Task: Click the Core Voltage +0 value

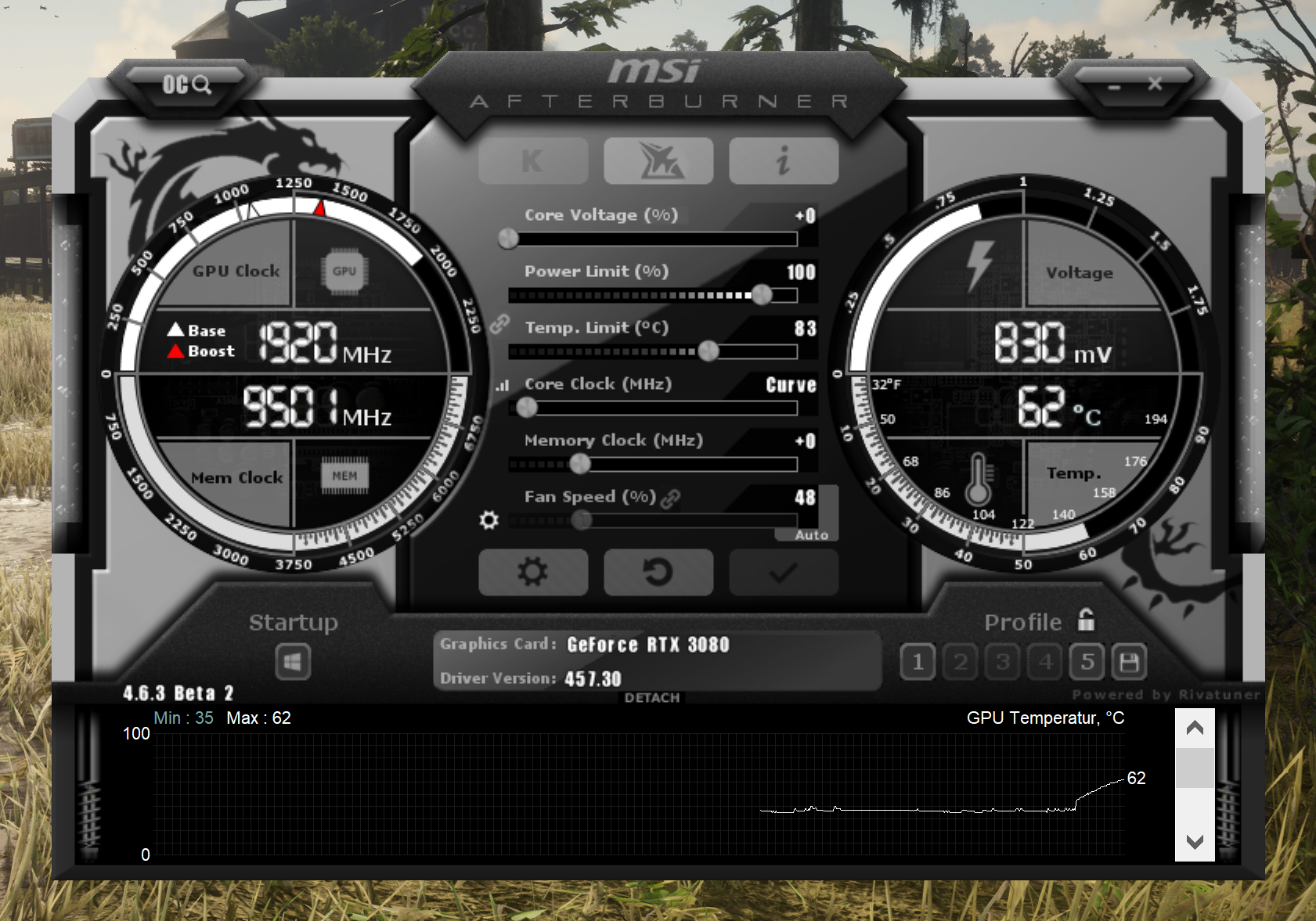Action: tap(806, 216)
